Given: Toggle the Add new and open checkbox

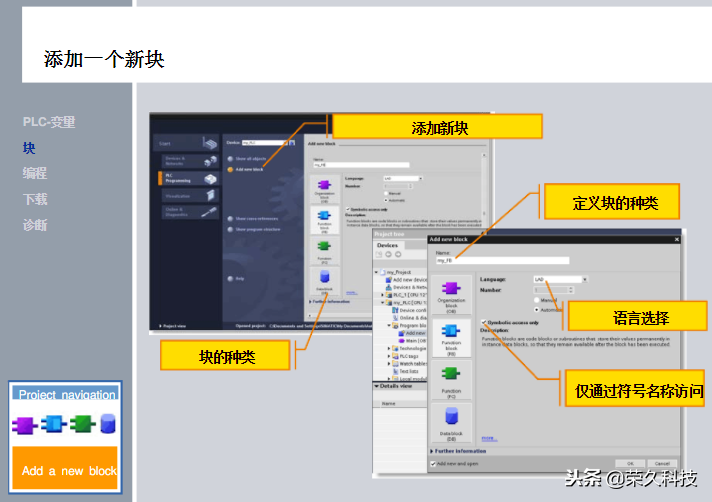Looking at the screenshot, I should pos(433,464).
